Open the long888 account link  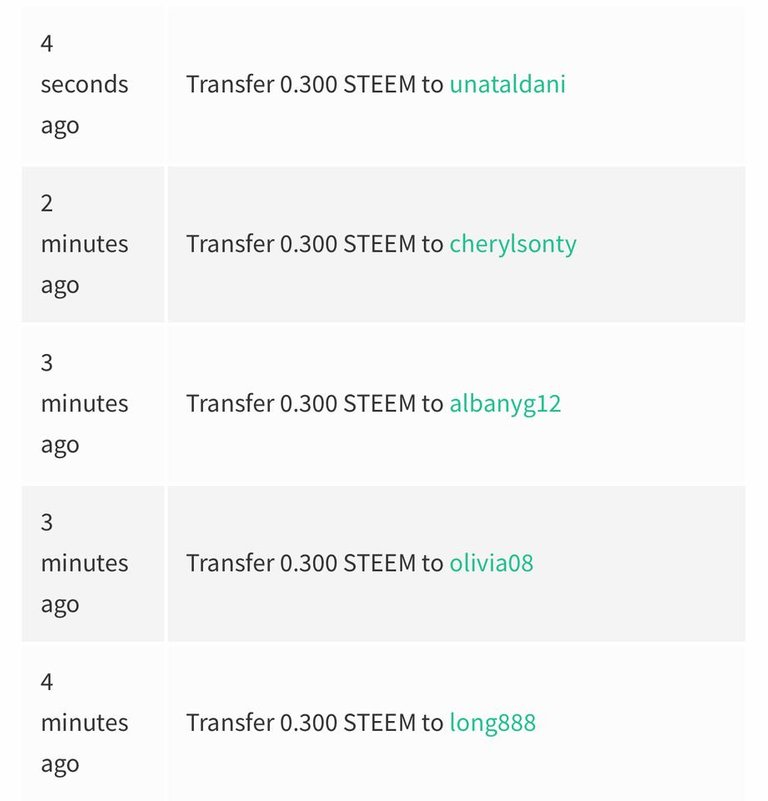(x=493, y=722)
